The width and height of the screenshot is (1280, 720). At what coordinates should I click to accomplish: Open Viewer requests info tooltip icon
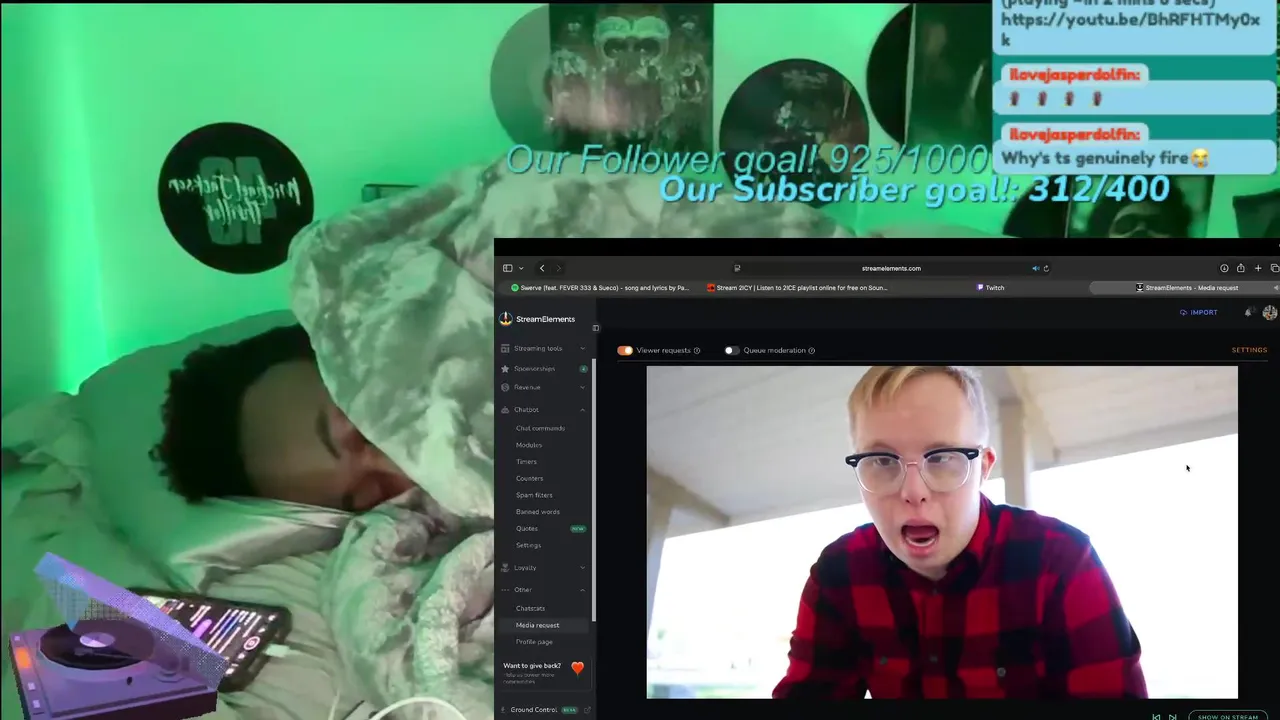click(x=697, y=351)
